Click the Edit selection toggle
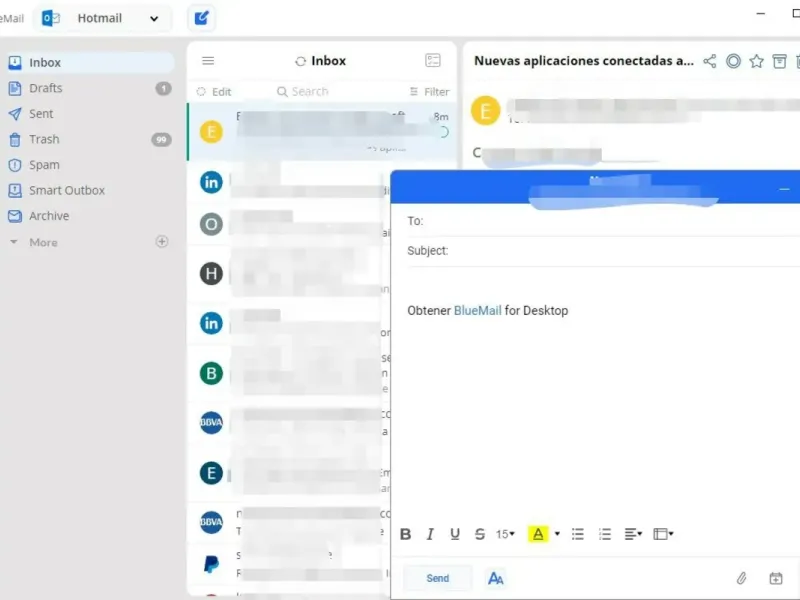Viewport: 800px width, 600px height. click(214, 91)
